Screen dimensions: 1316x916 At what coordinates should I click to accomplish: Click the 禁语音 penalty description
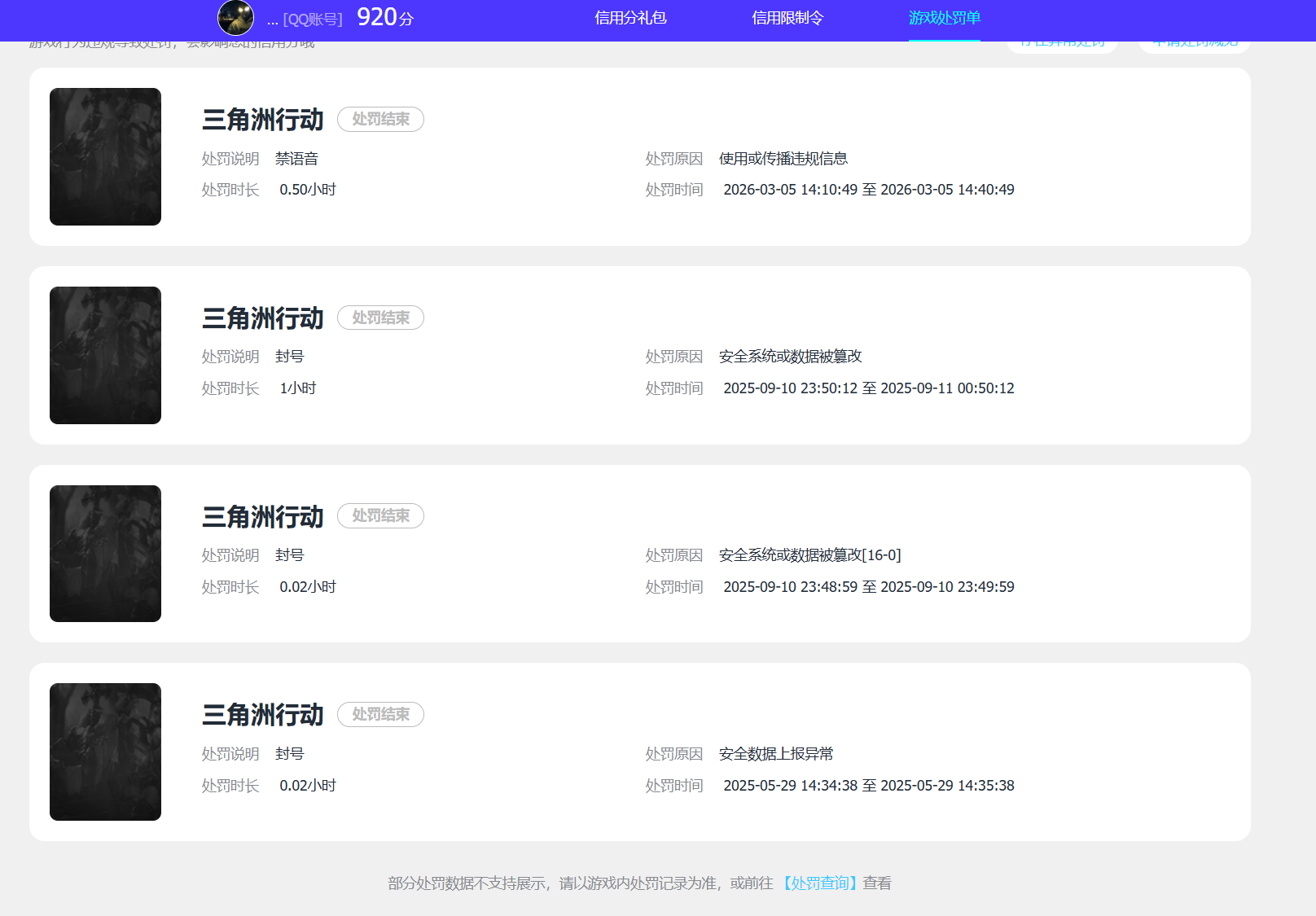click(296, 159)
